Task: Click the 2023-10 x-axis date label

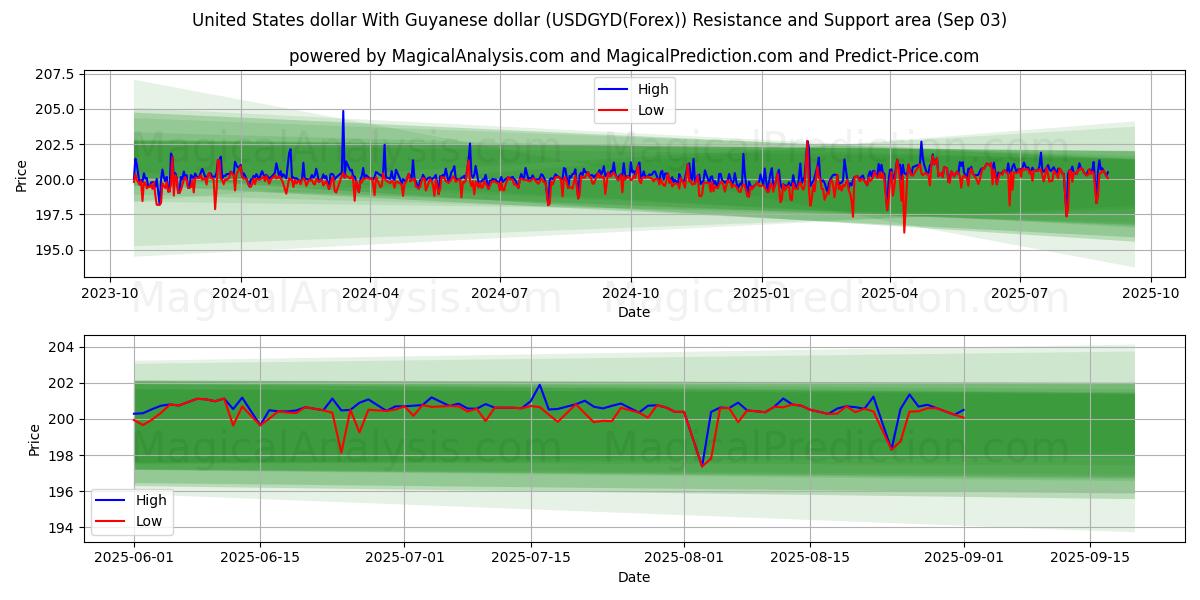Action: pyautogui.click(x=110, y=294)
